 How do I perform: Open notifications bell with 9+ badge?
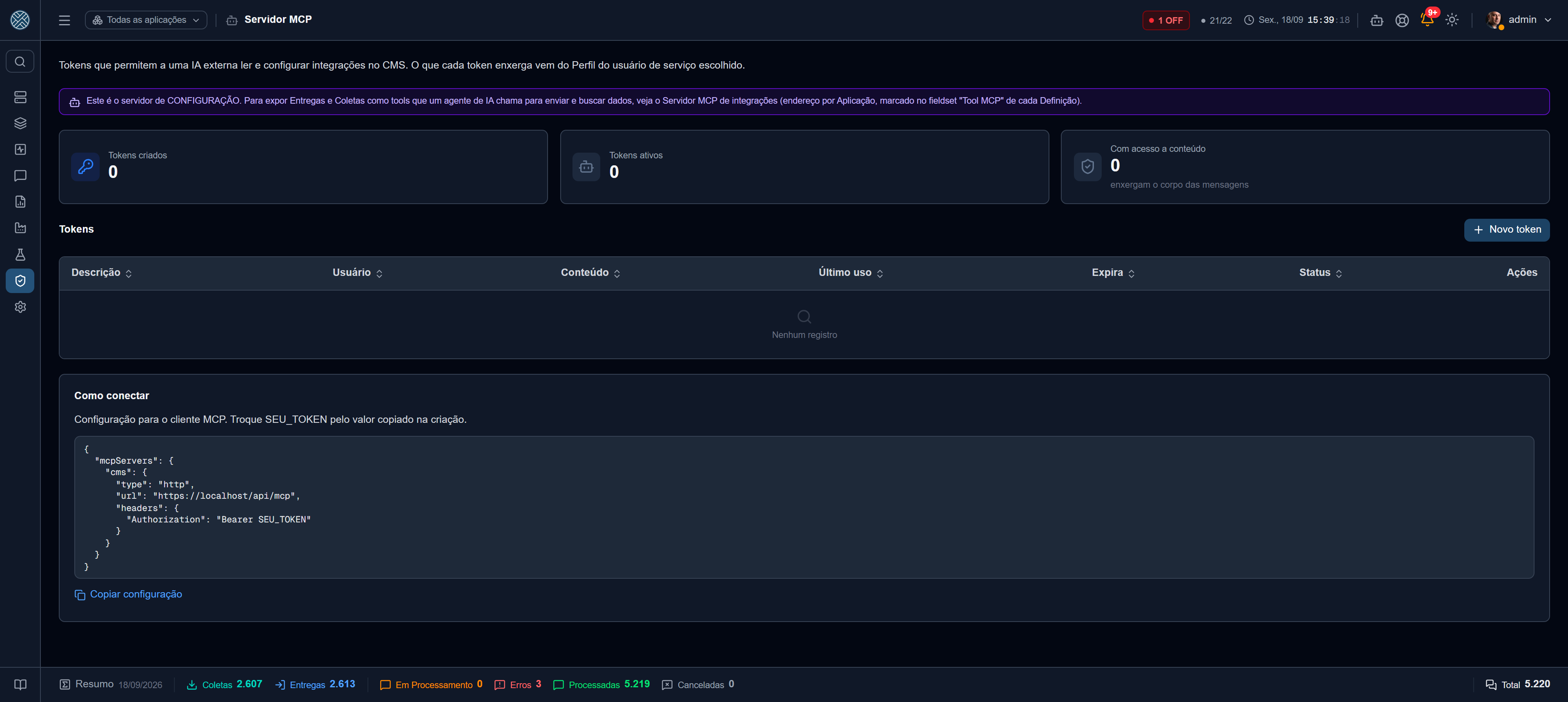pos(1428,20)
